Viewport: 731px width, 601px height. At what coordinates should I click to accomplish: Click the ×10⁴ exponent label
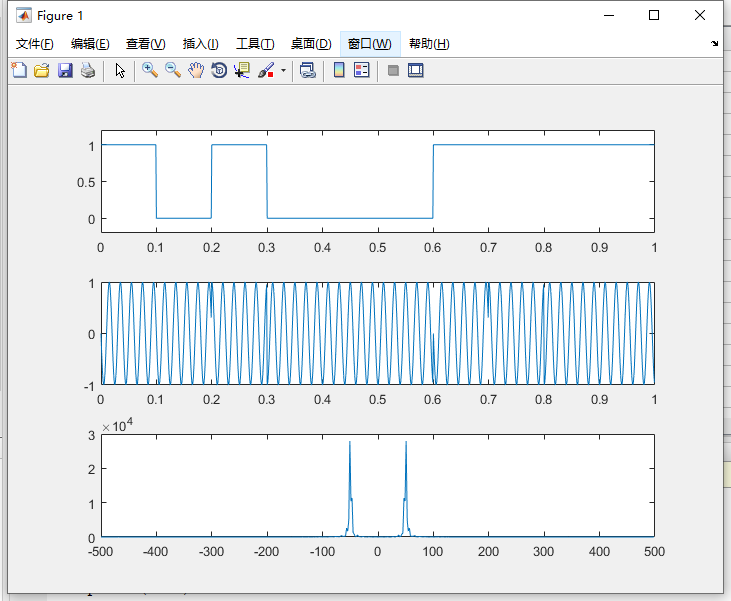coord(117,426)
